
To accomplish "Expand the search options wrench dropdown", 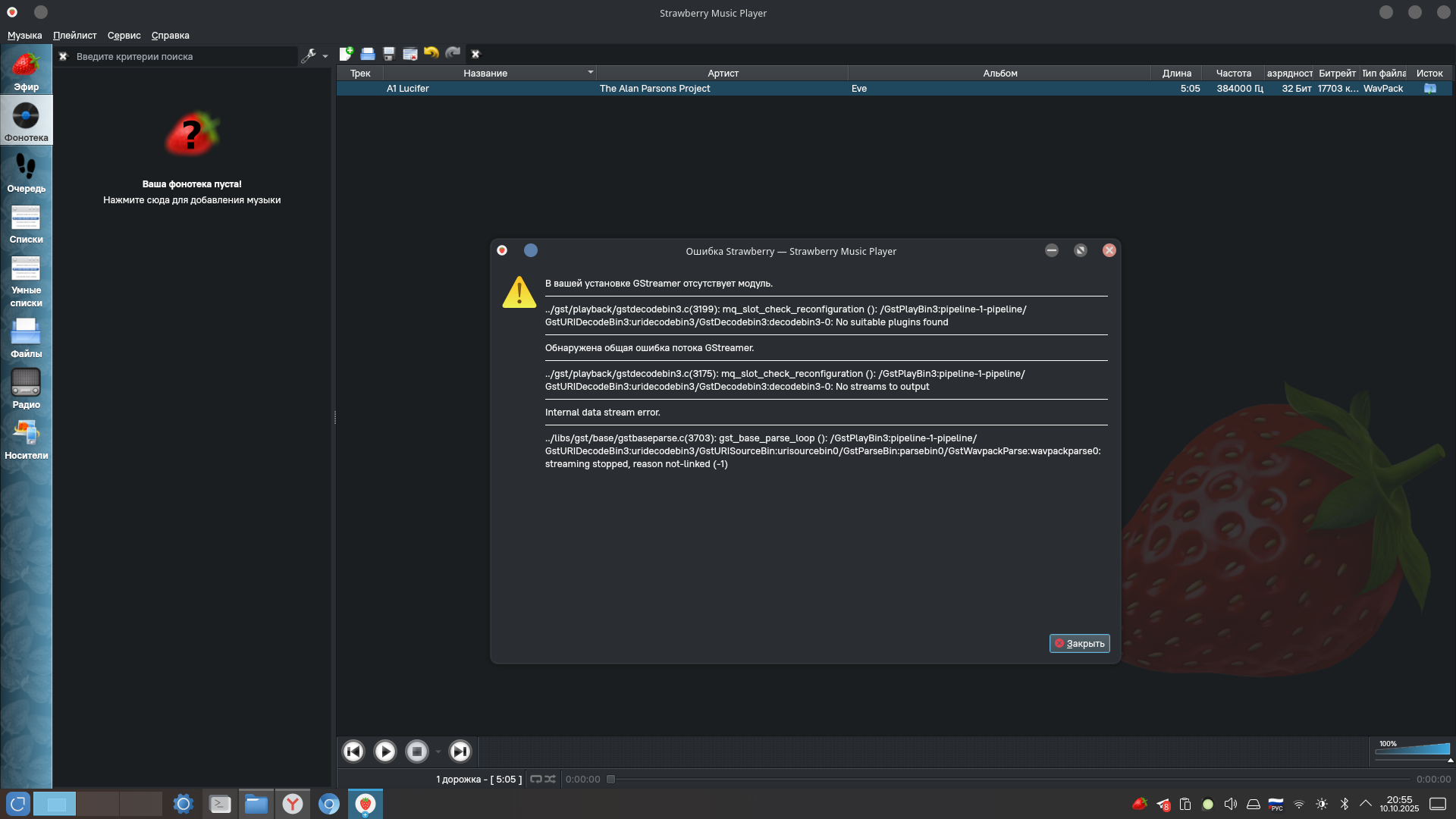I will (314, 55).
